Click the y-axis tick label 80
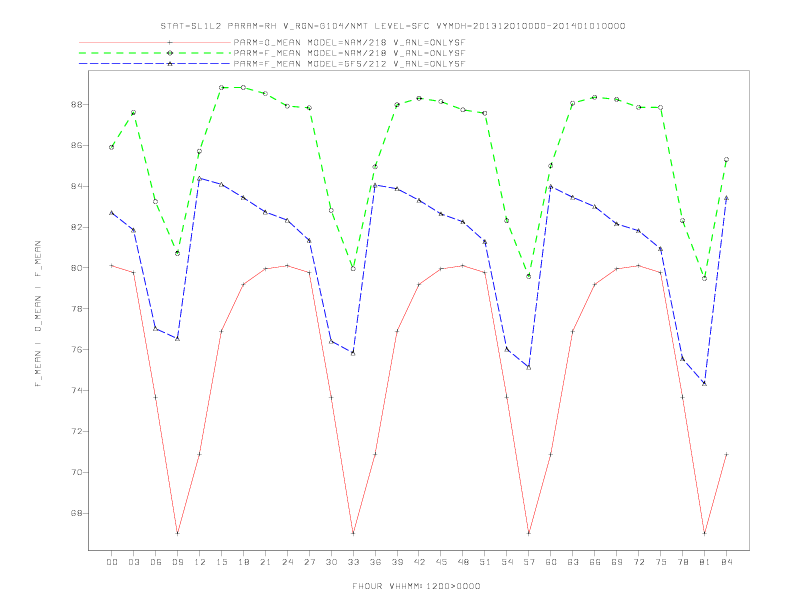Viewport: 792px width, 612px height. 78,268
